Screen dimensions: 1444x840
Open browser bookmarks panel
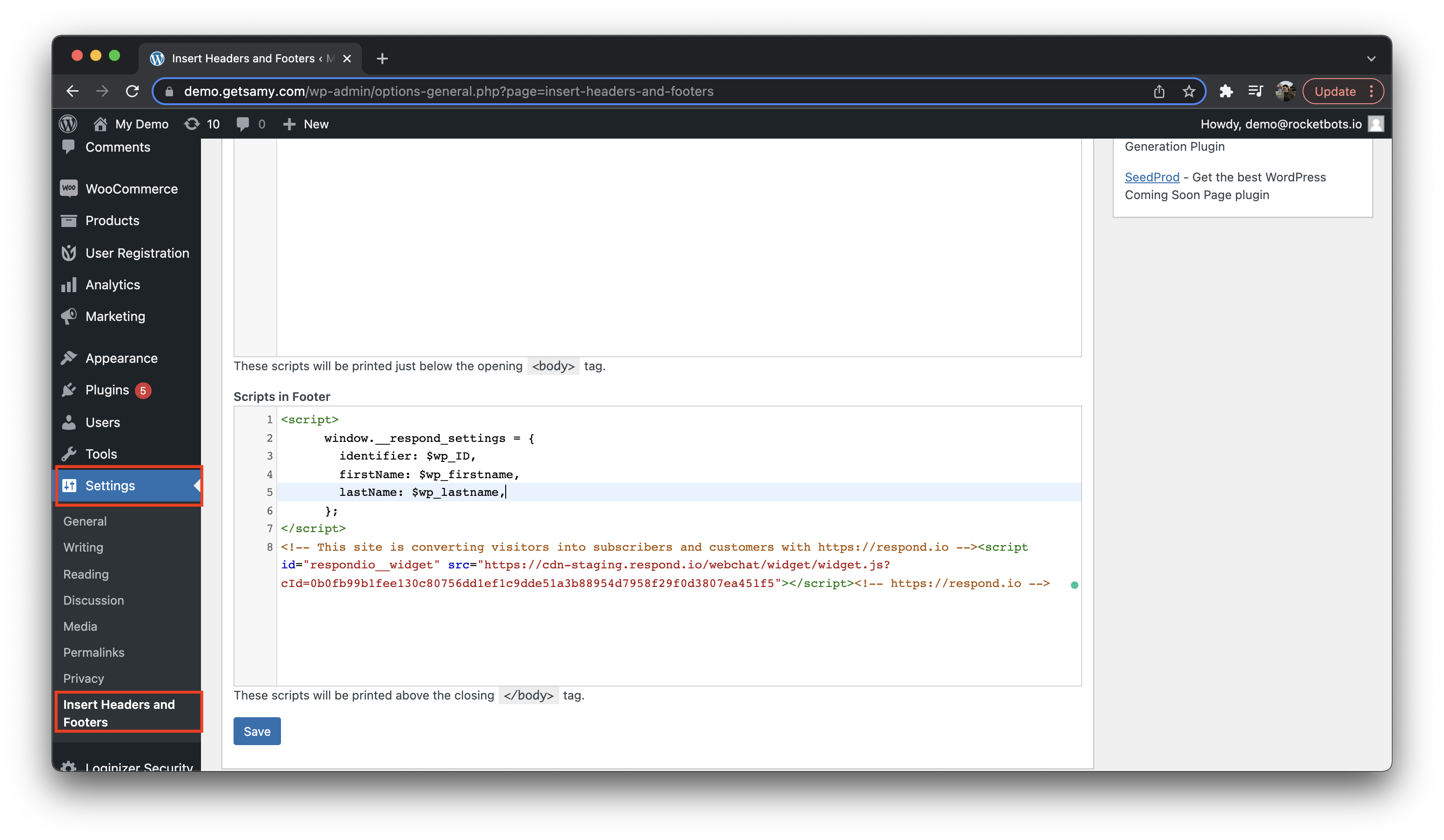tap(1257, 92)
